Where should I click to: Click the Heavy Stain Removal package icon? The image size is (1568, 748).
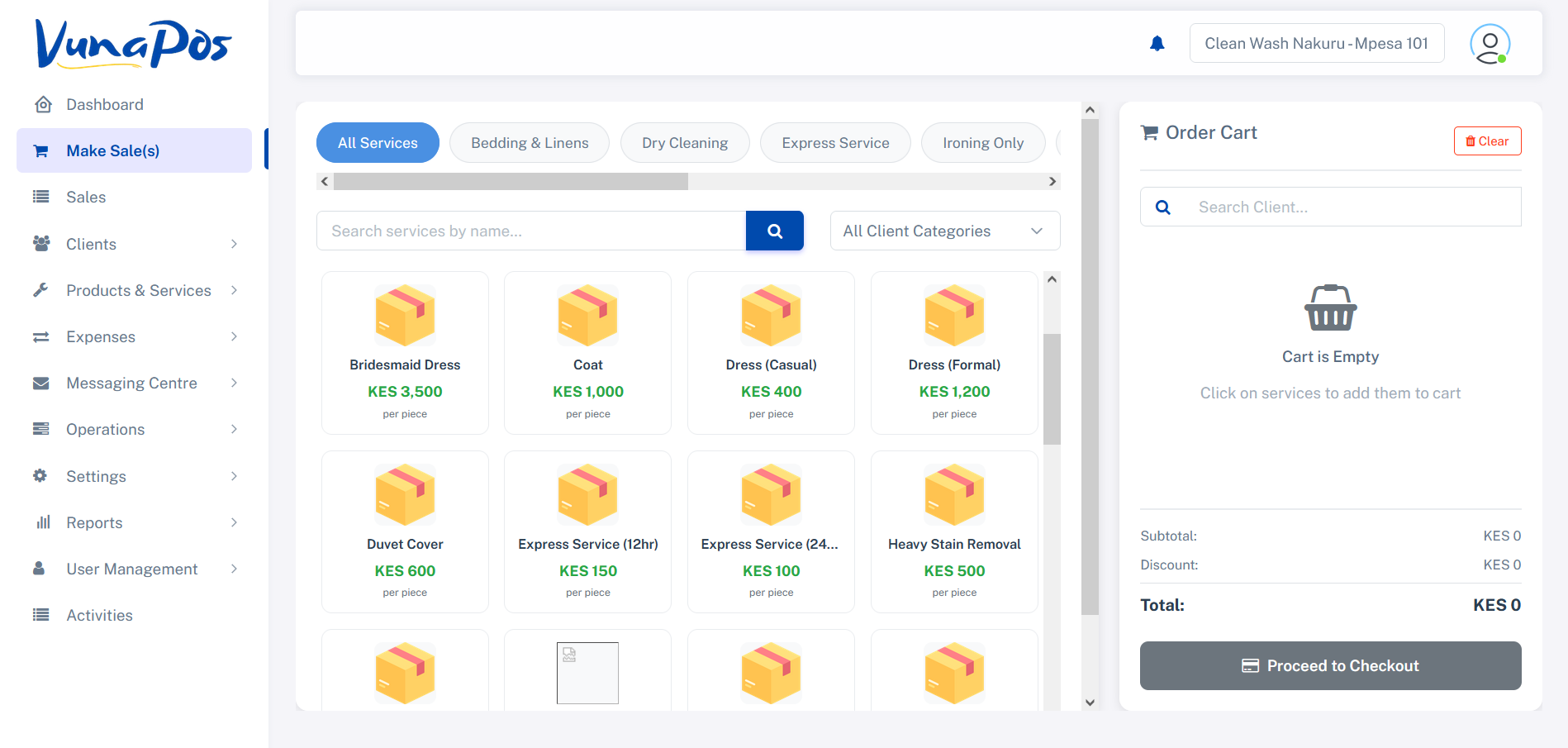pos(954,494)
